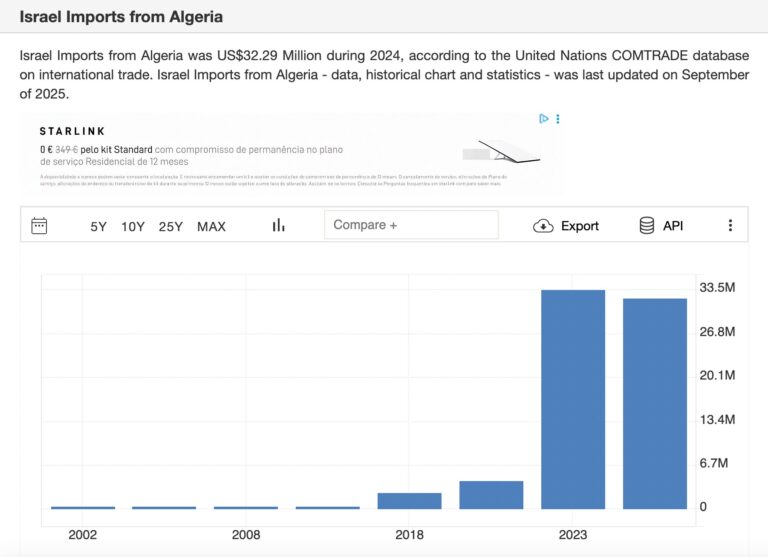Open the calendar date range picker
768x557 pixels.
tap(39, 225)
